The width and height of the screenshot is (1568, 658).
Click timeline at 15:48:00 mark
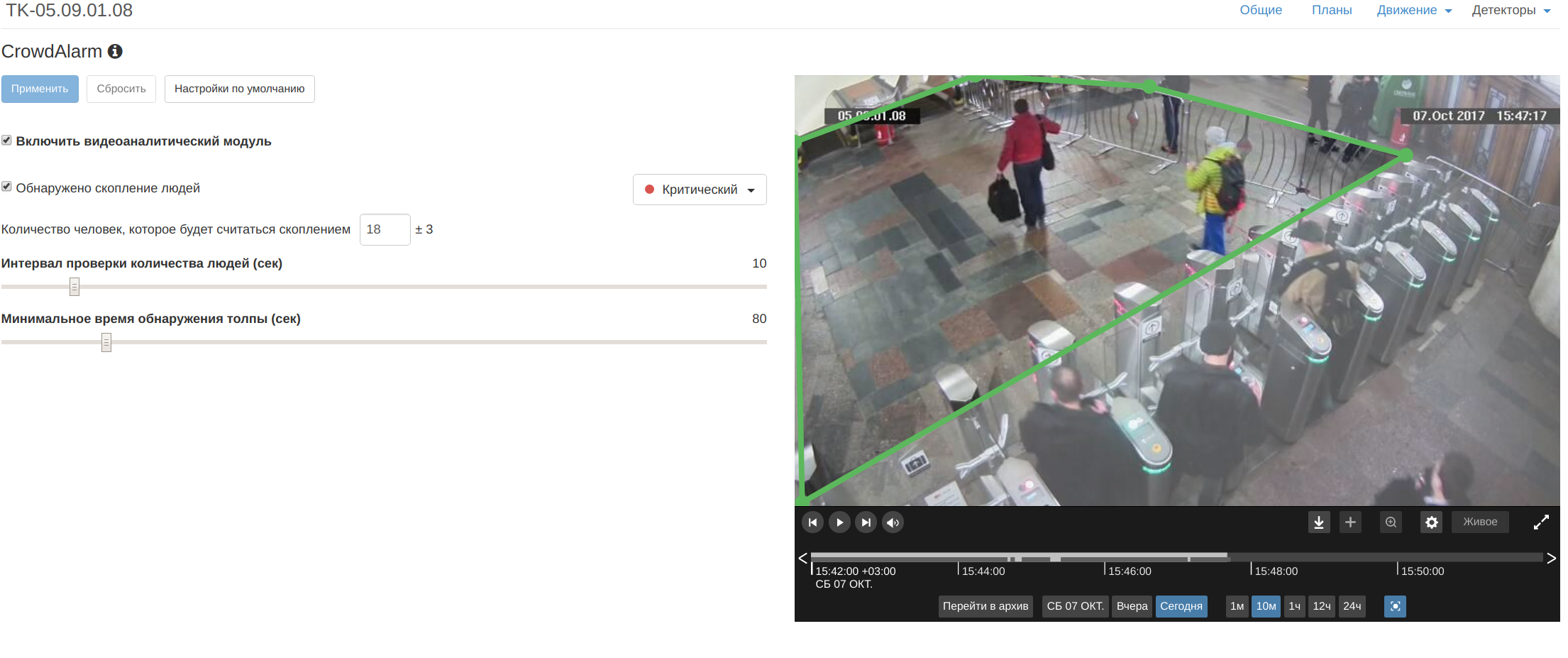pos(1276,571)
